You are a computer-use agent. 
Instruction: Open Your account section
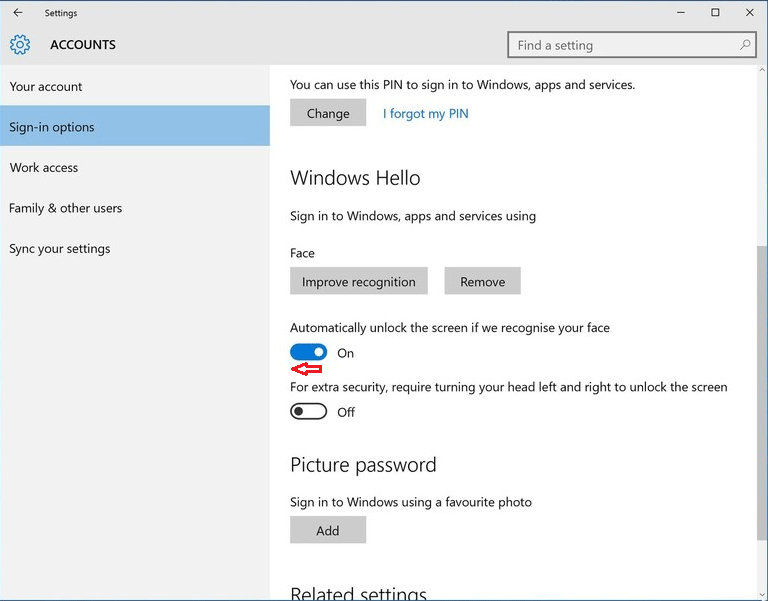pyautogui.click(x=135, y=86)
